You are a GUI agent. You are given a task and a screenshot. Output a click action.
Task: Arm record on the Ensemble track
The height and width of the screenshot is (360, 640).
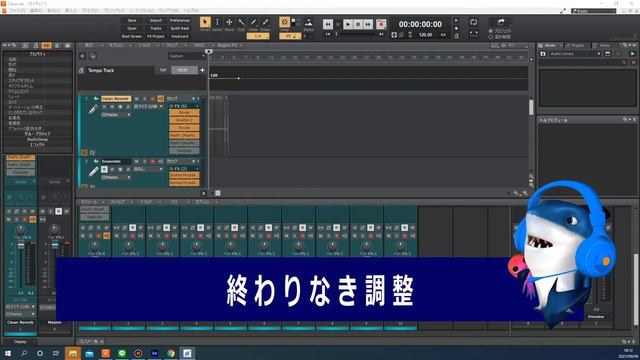pyautogui.click(x=152, y=162)
